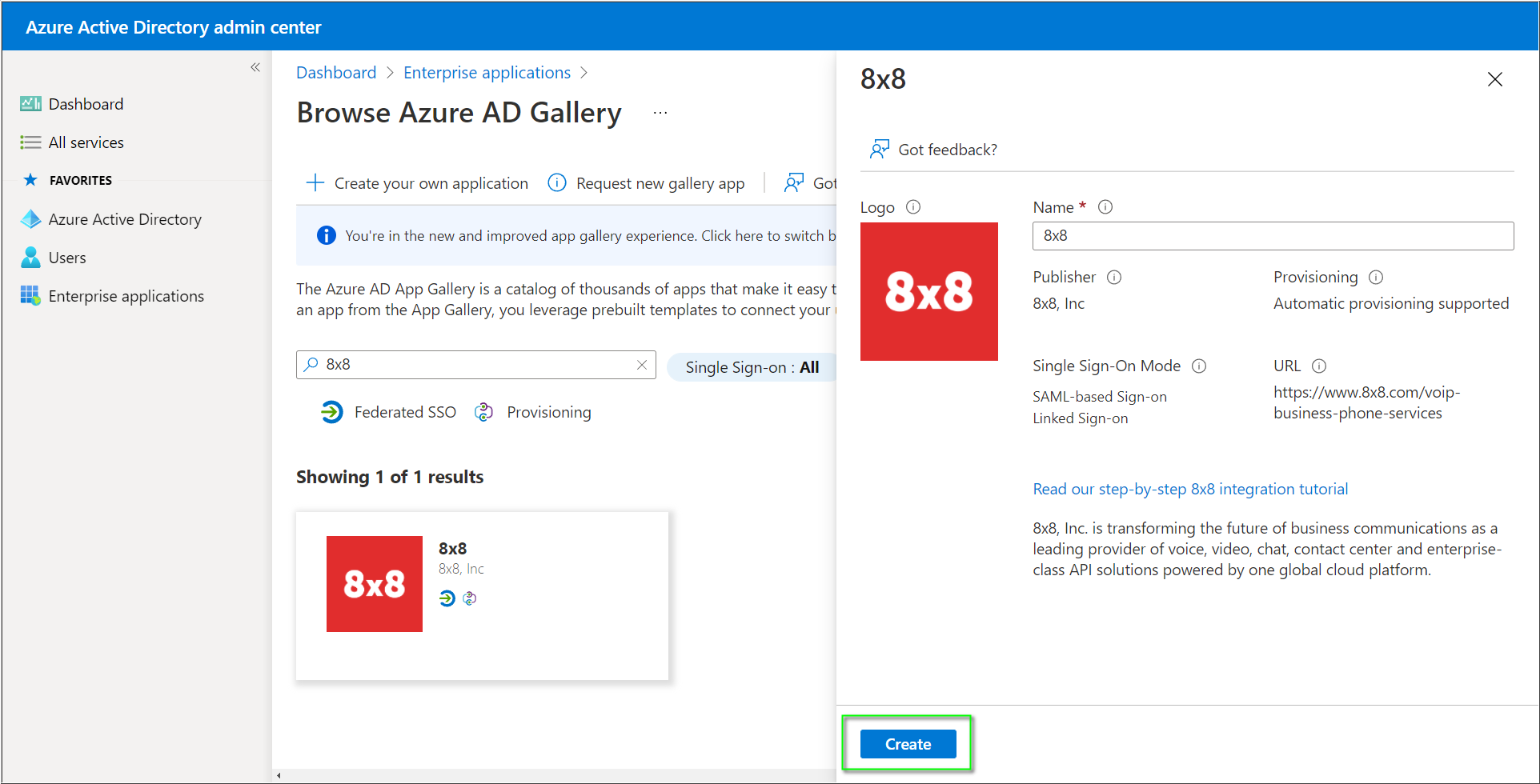1540x784 pixels.
Task: Click the info banner about the new gallery experience
Action: point(566,235)
